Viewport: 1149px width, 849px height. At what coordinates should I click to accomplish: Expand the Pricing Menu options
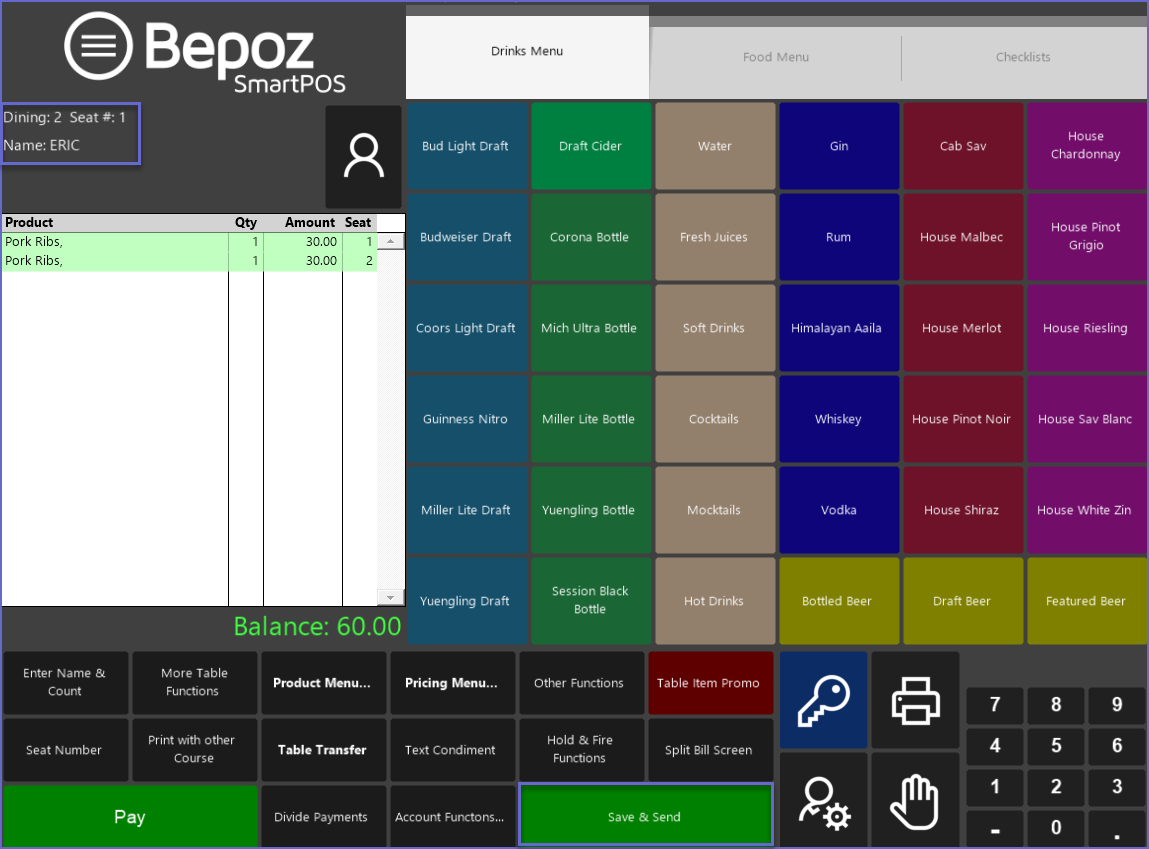tap(451, 683)
